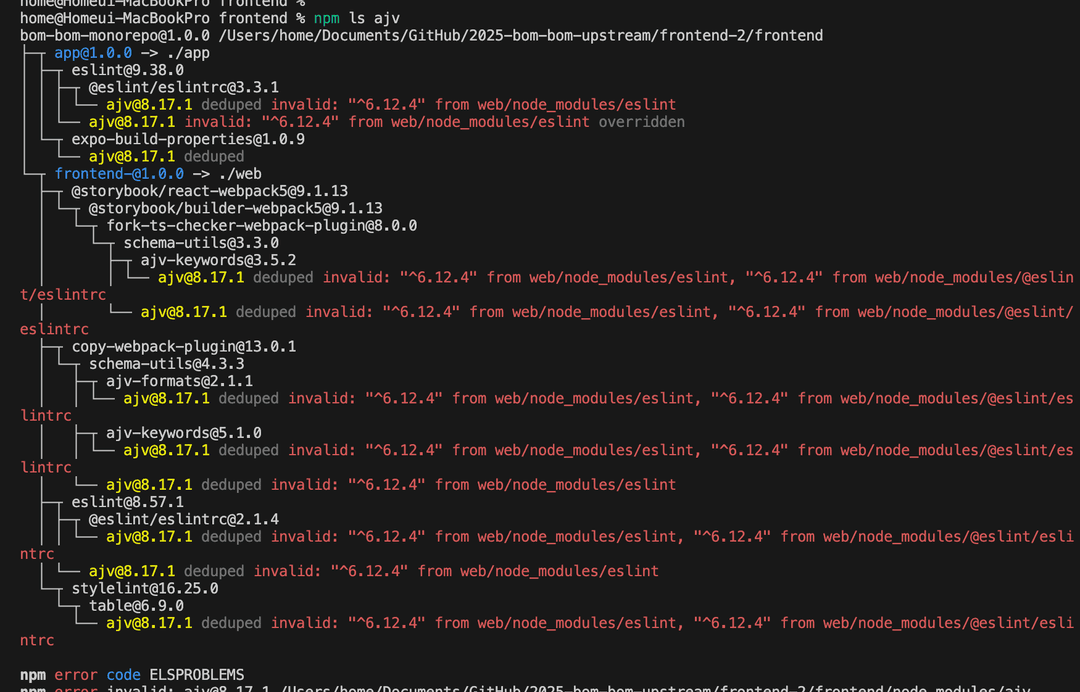The width and height of the screenshot is (1080, 692).
Task: Click the 'bom-bom-monorepo@1.0.0' root package name
Action: [115, 35]
